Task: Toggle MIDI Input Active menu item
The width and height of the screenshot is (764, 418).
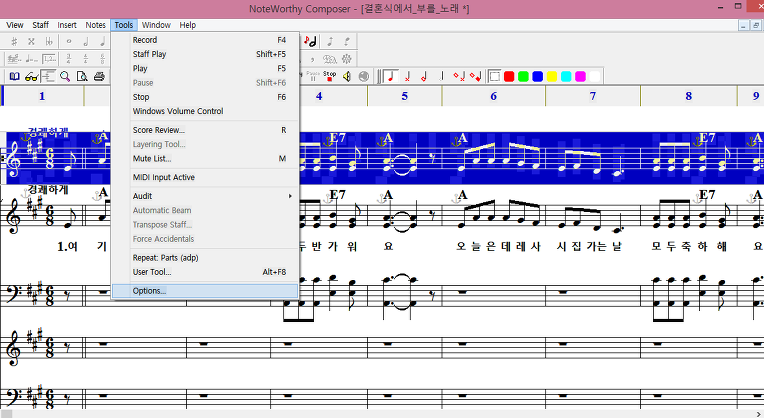Action: [x=205, y=177]
